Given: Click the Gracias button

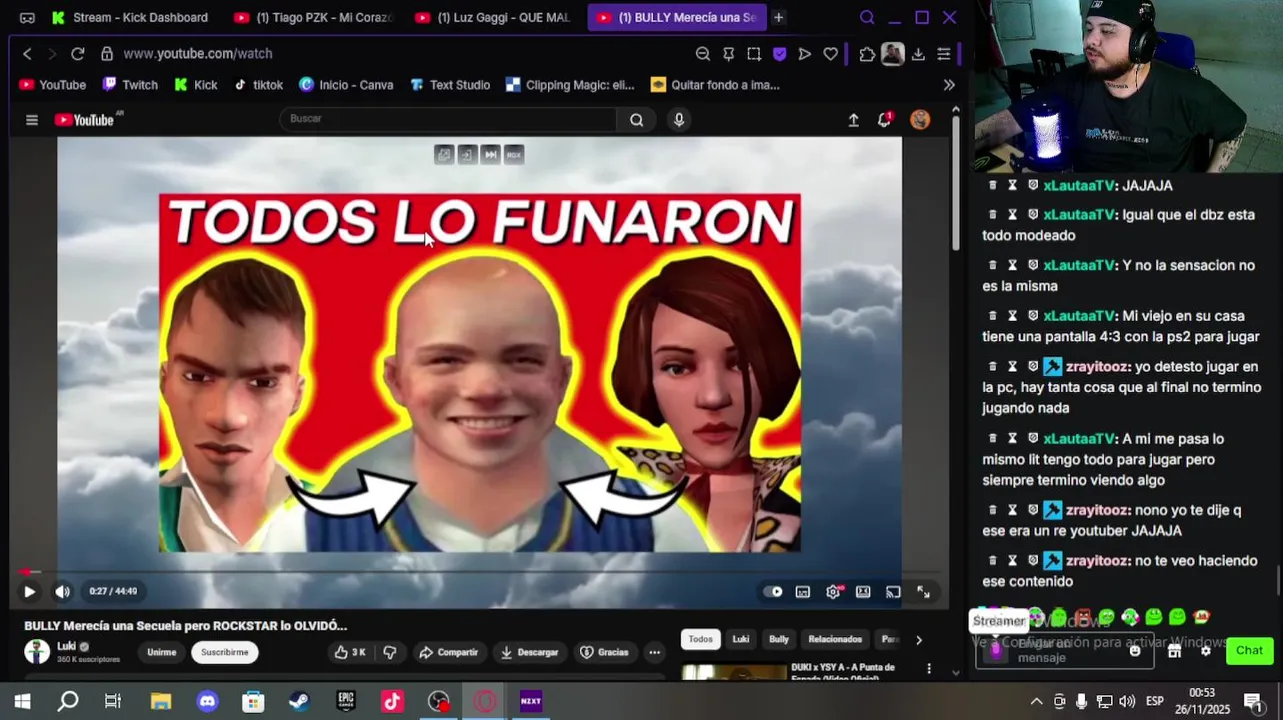Looking at the screenshot, I should pyautogui.click(x=604, y=652).
